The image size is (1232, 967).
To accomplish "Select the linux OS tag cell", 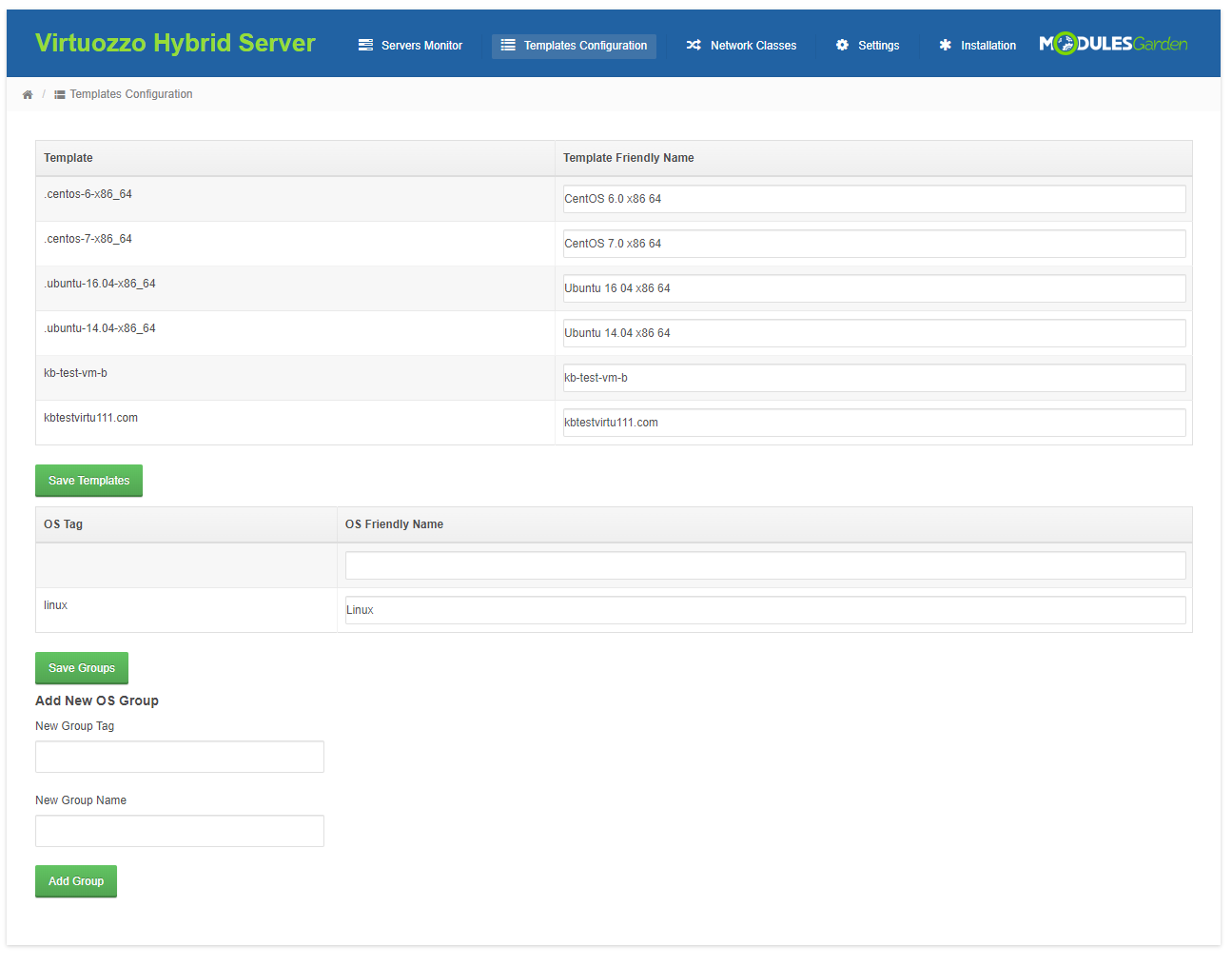I will pyautogui.click(x=186, y=610).
